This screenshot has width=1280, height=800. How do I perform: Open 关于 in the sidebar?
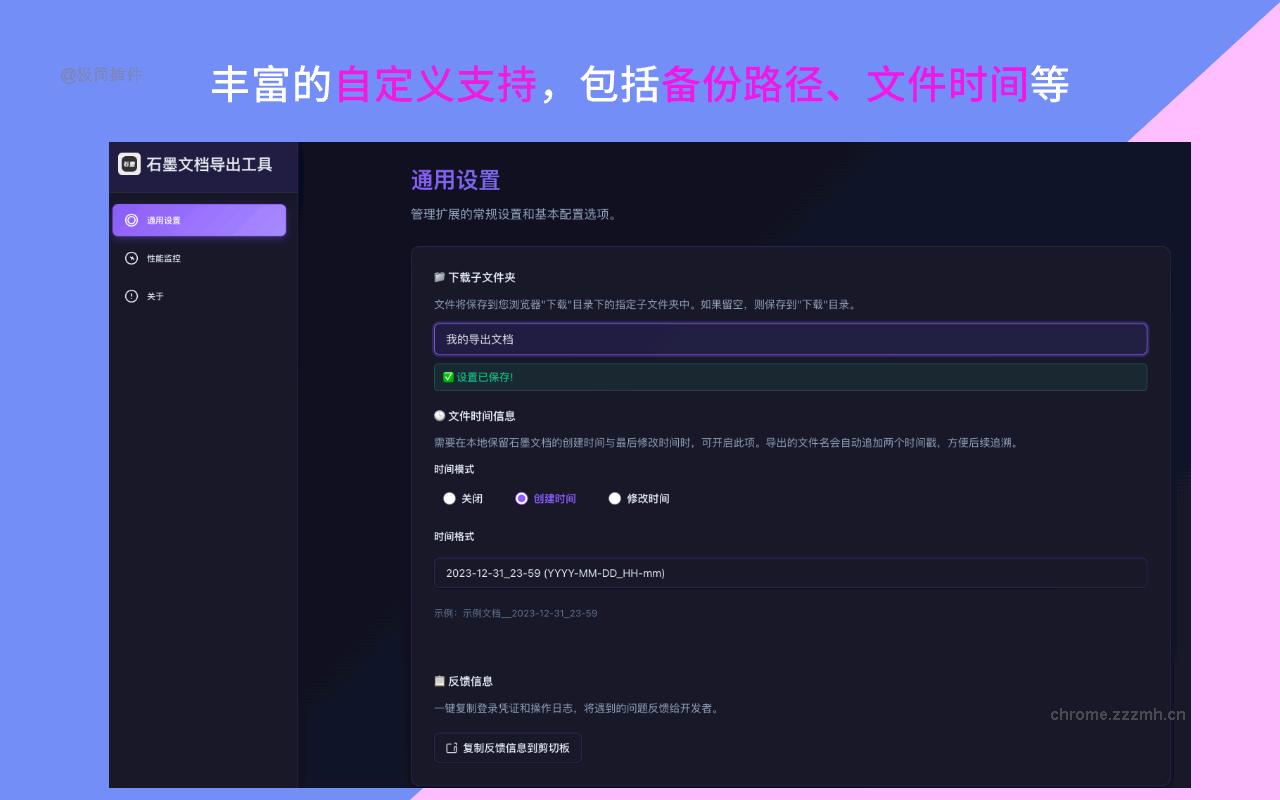(x=199, y=296)
